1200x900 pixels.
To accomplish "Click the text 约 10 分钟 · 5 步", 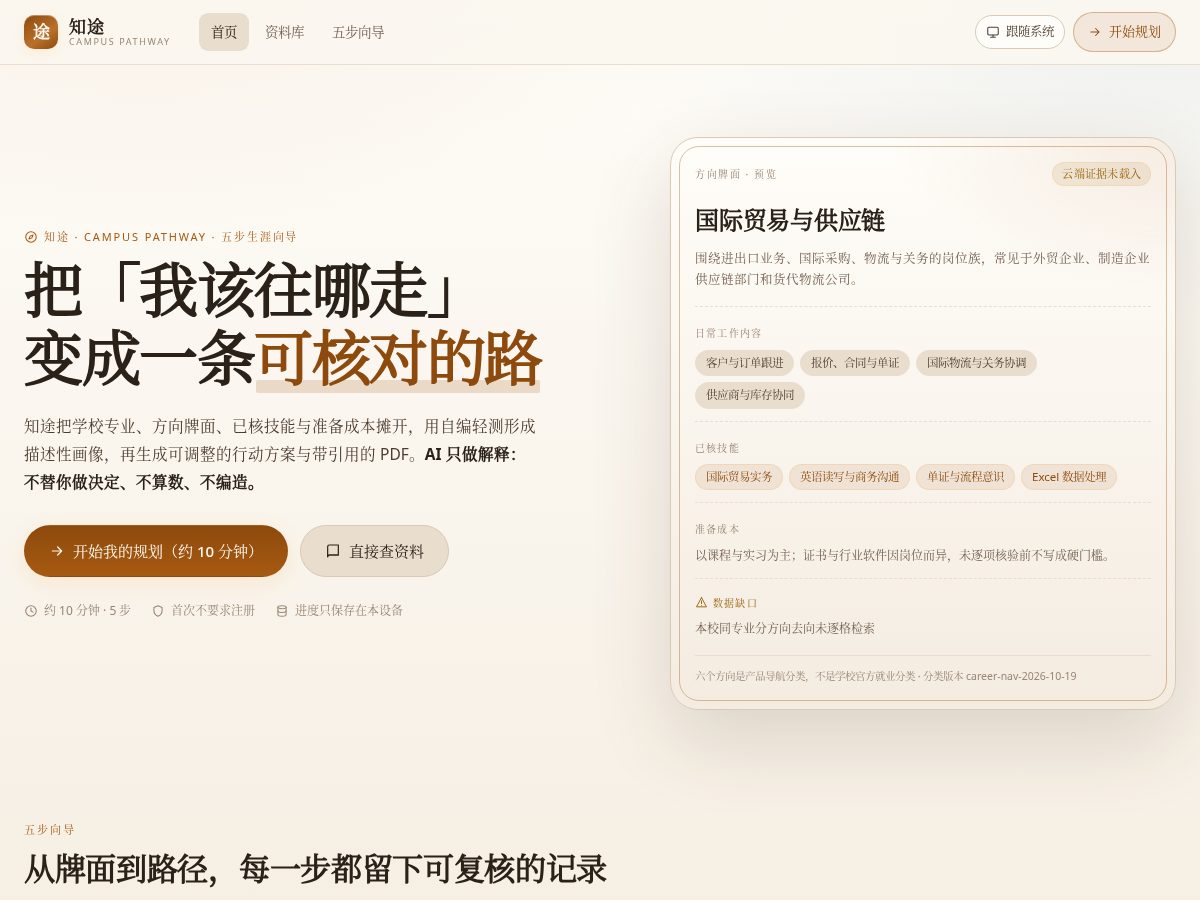I will (87, 610).
